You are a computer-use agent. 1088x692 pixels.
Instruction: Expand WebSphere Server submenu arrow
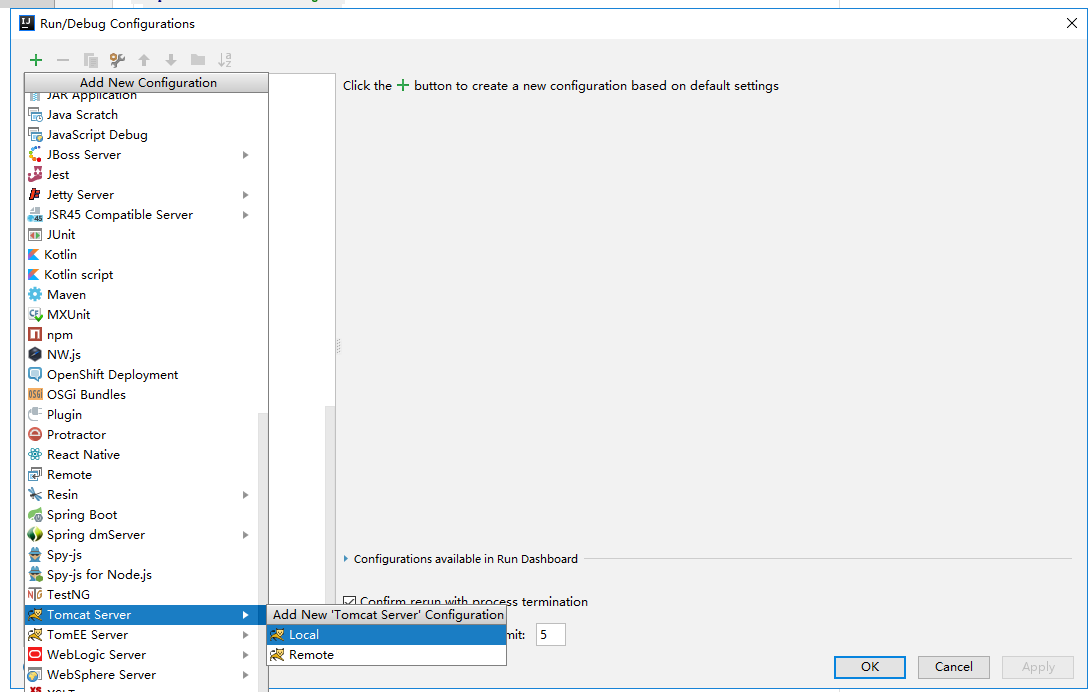(x=246, y=675)
